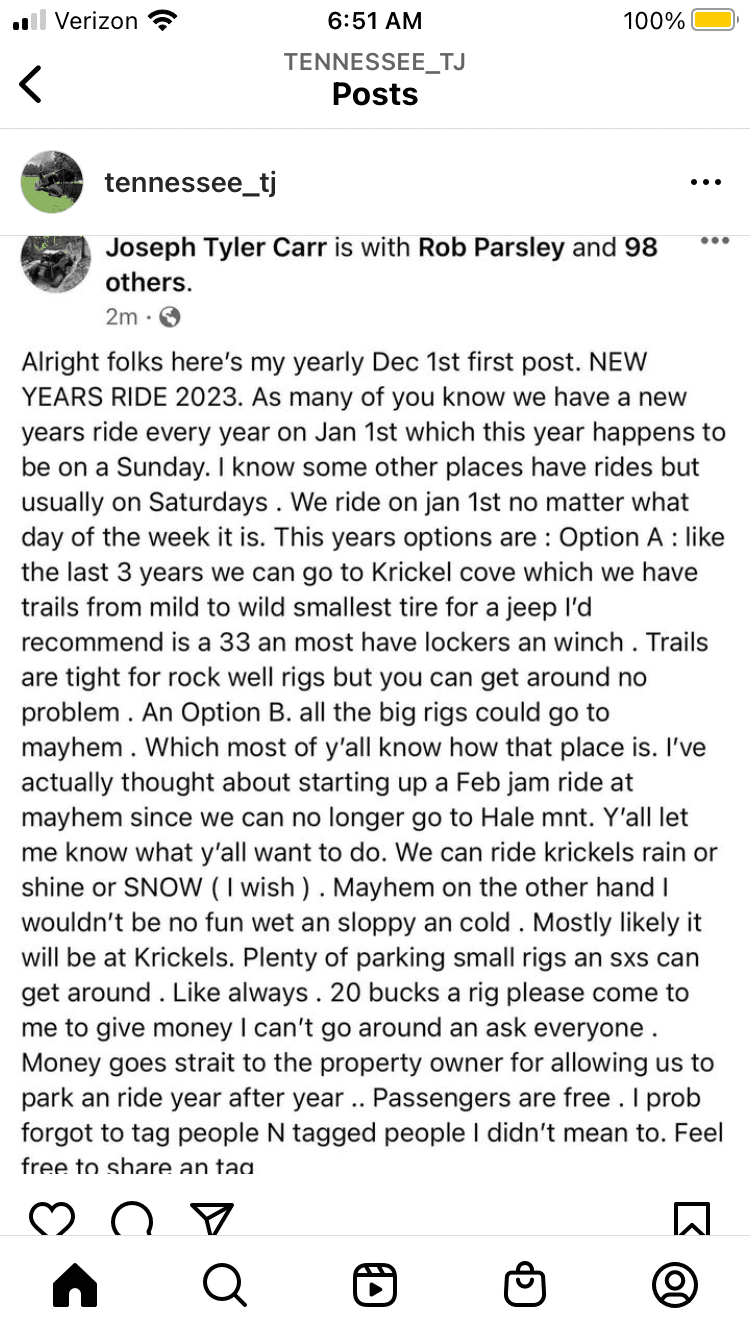
Task: Tap the public globe privacy icon
Action: [x=170, y=317]
